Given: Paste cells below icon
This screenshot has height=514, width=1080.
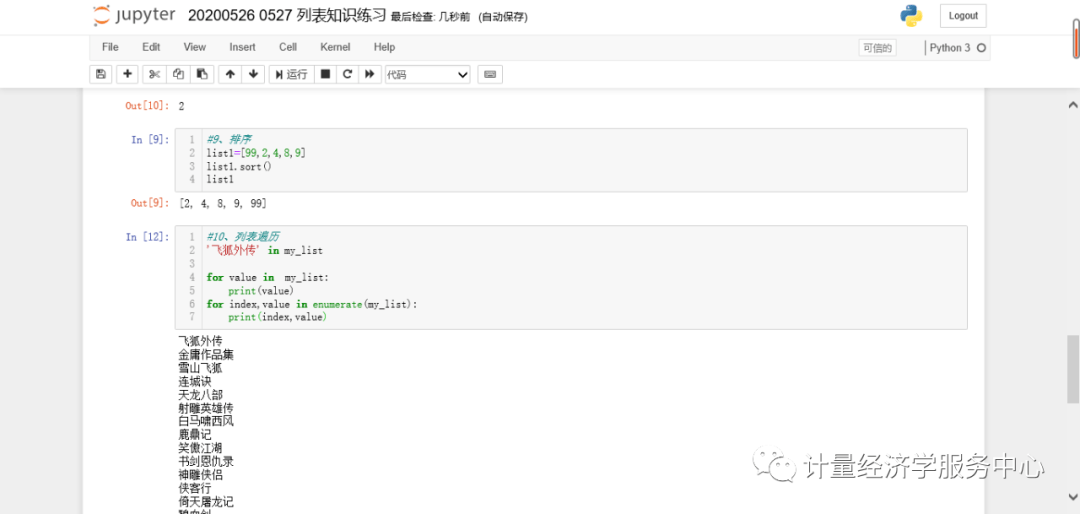Looking at the screenshot, I should [202, 74].
